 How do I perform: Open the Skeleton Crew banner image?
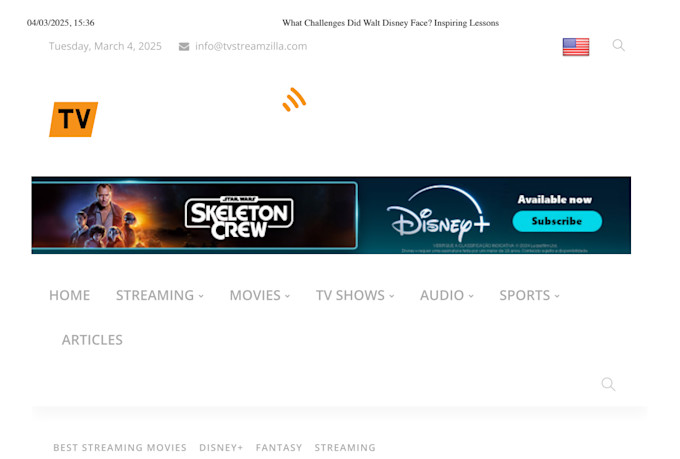click(194, 215)
